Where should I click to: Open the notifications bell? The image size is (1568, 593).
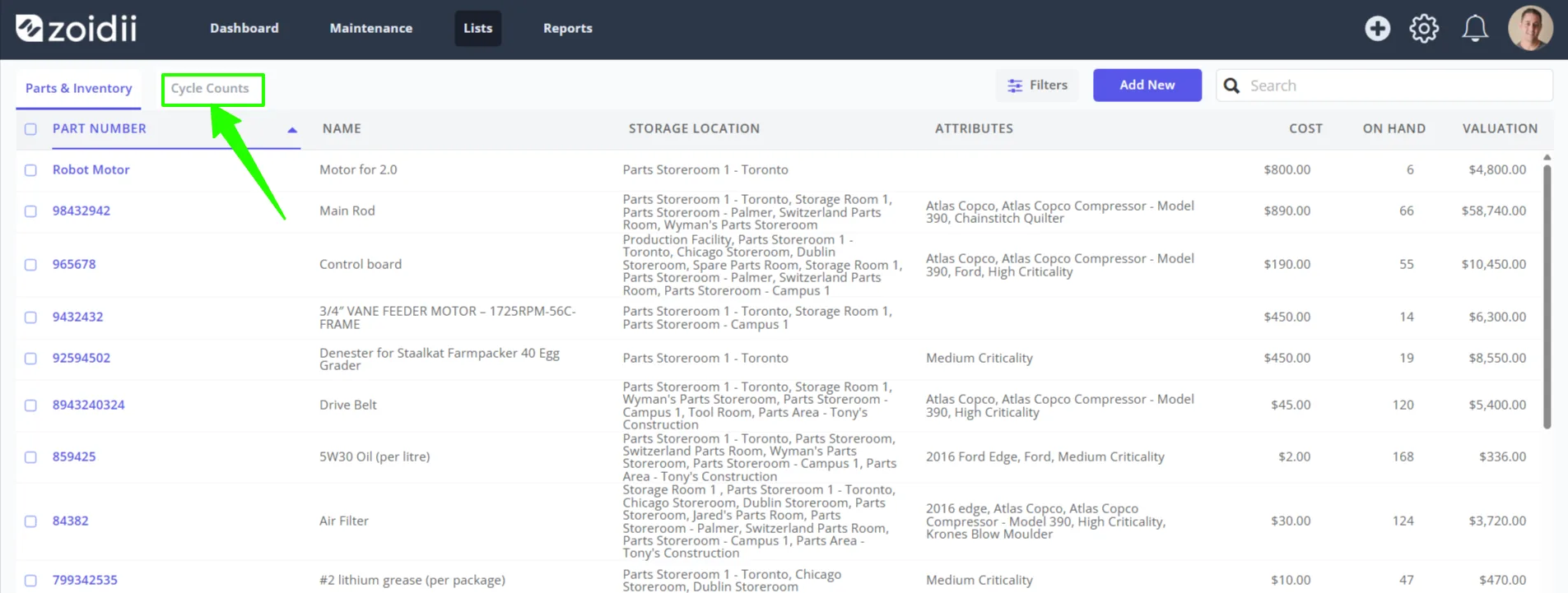(1474, 29)
